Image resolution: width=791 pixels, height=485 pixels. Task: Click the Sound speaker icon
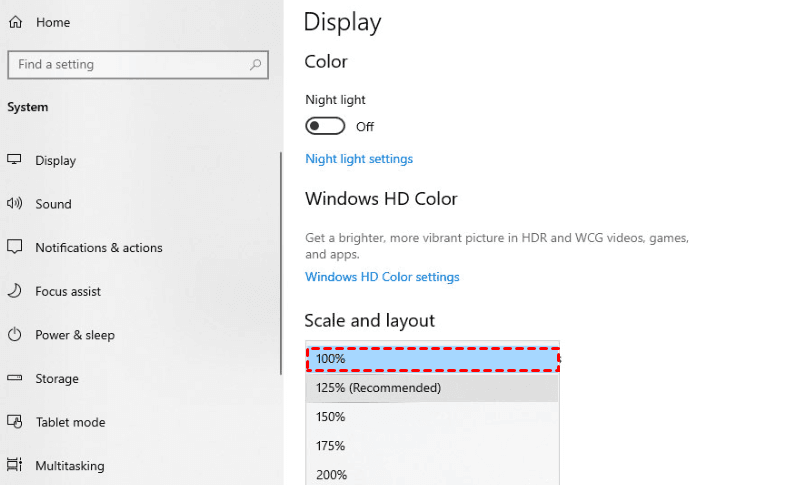pos(15,204)
